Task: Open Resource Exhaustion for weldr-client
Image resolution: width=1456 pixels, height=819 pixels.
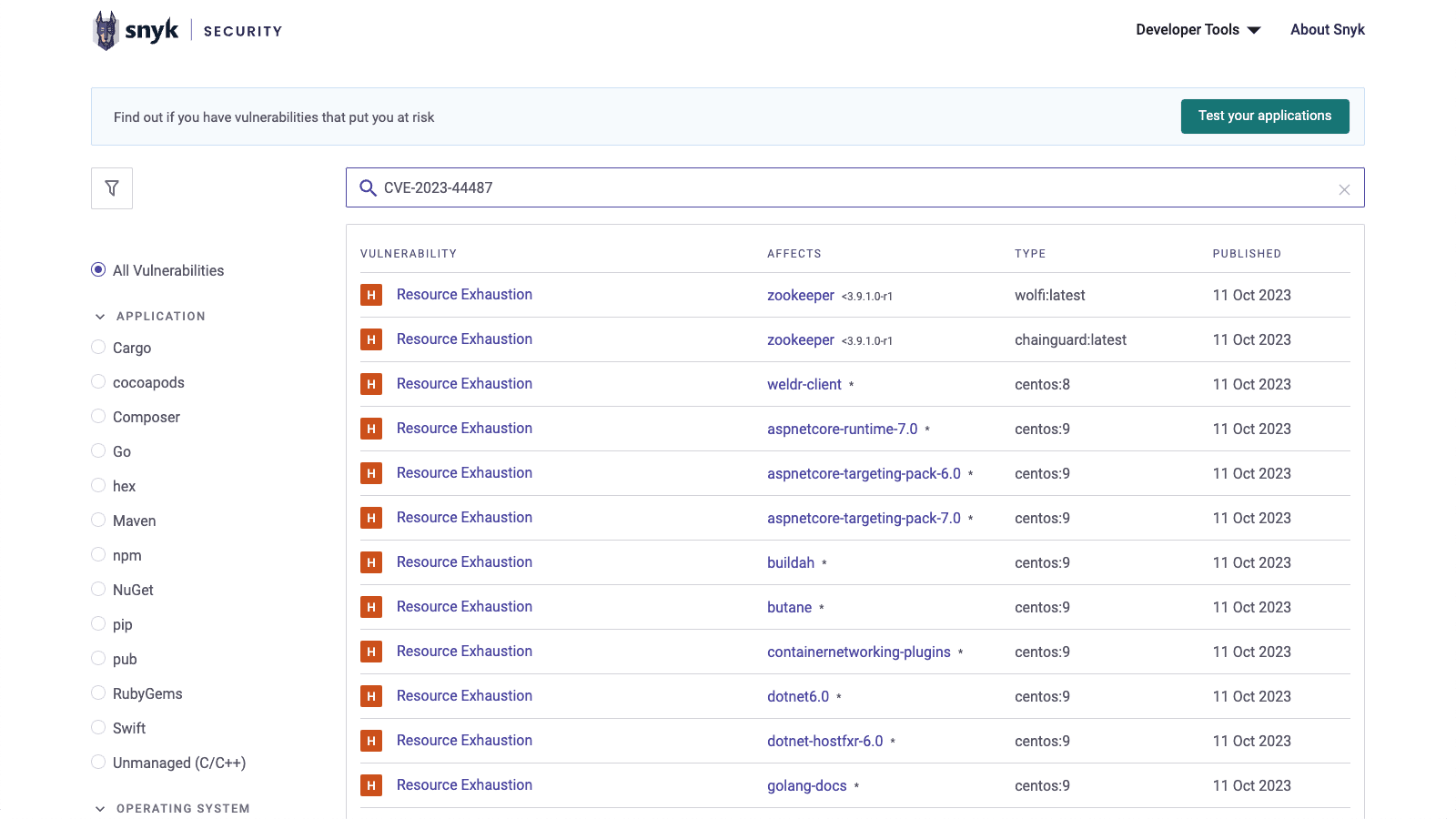Action: (x=464, y=384)
